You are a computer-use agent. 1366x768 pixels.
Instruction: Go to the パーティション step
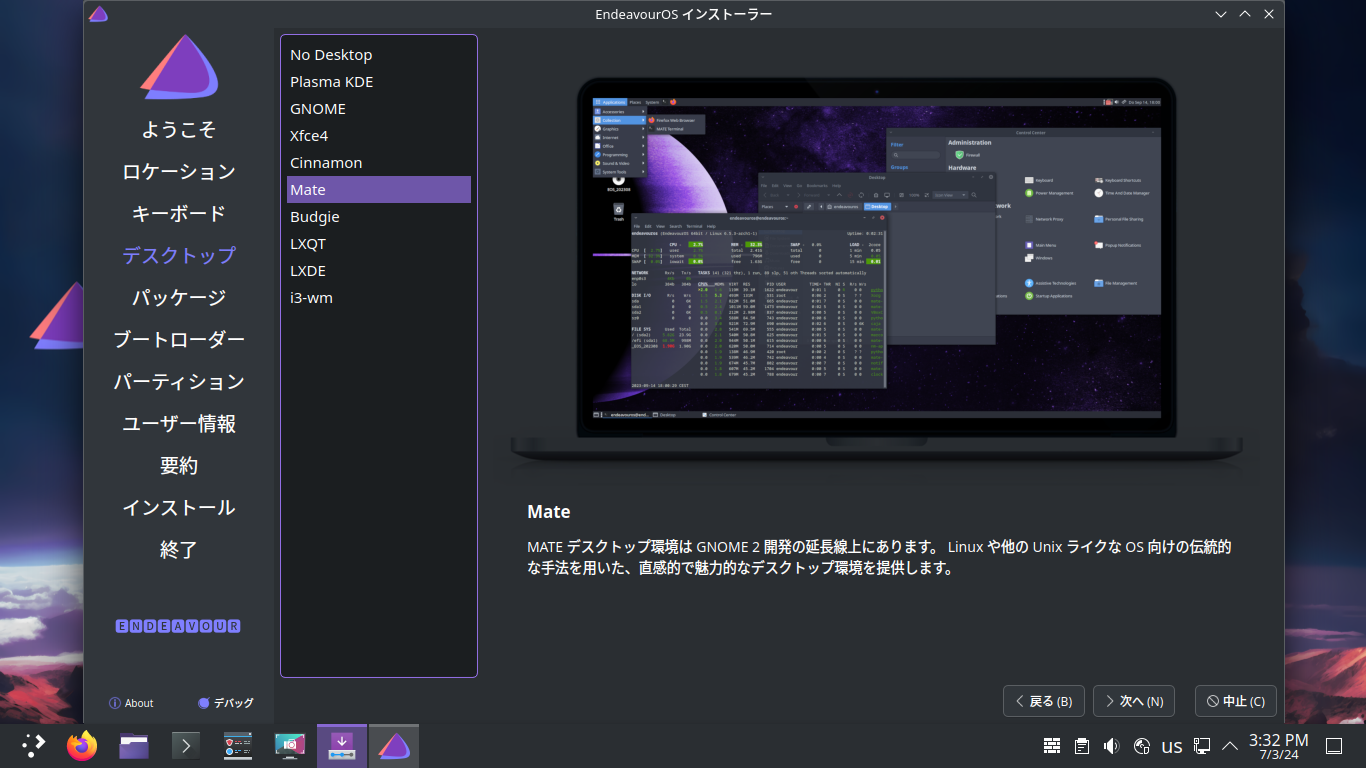(179, 382)
